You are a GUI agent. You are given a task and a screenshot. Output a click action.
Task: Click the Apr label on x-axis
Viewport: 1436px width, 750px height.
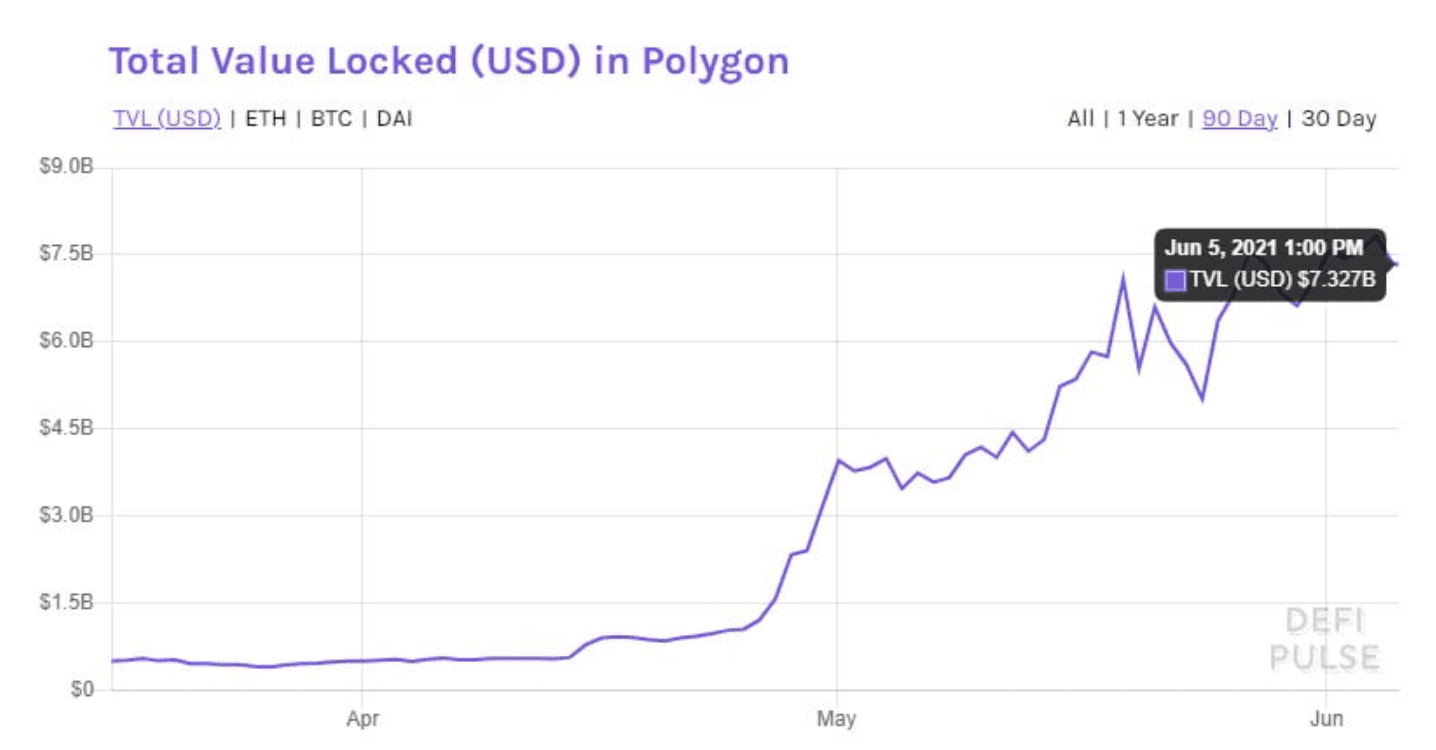point(362,718)
